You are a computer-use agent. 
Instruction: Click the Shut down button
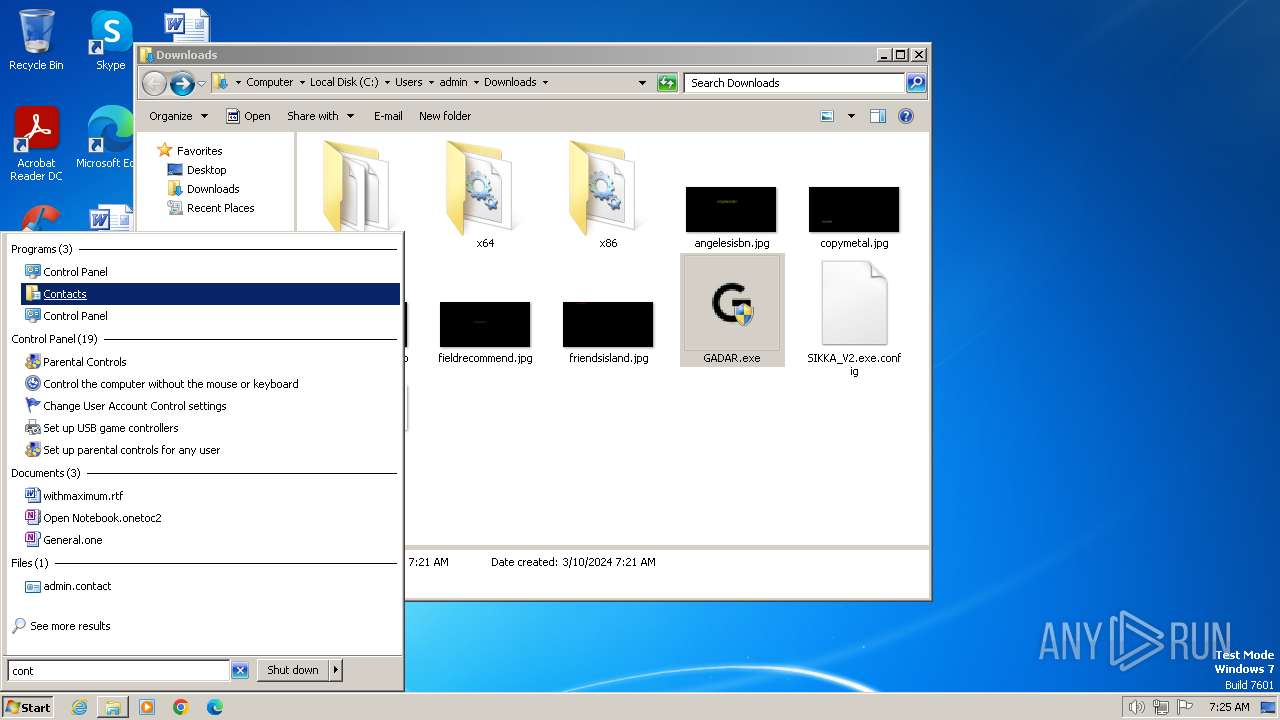click(x=293, y=670)
